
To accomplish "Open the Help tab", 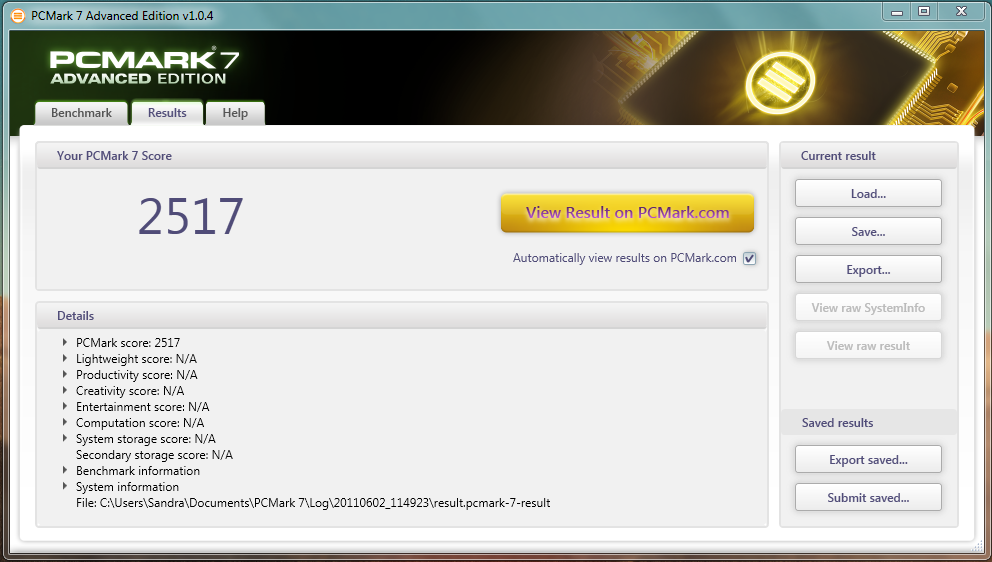I will tap(235, 113).
